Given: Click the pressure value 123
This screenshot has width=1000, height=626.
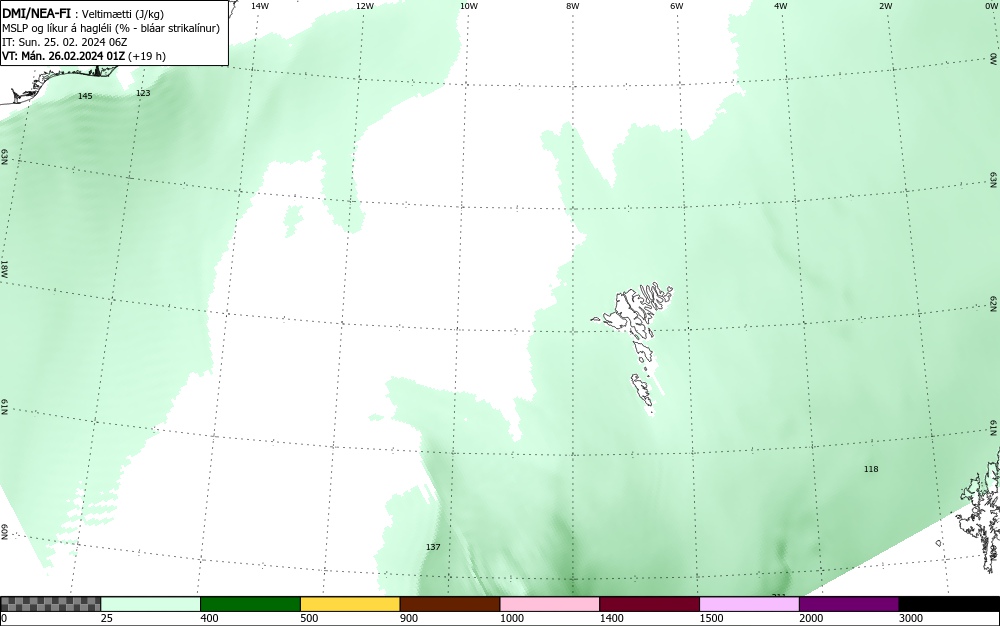Looking at the screenshot, I should (143, 93).
